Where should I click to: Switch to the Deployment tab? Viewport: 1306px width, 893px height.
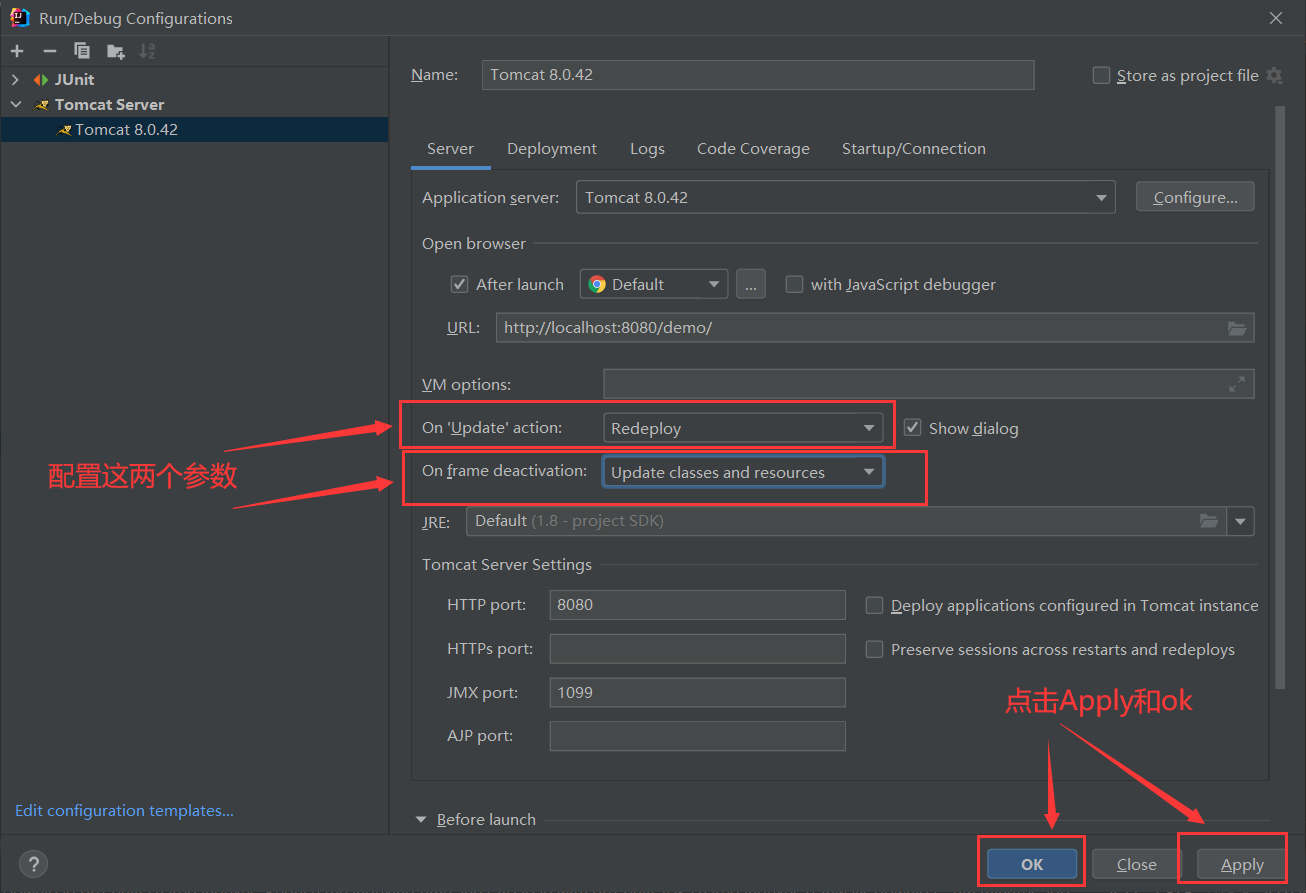coord(552,149)
